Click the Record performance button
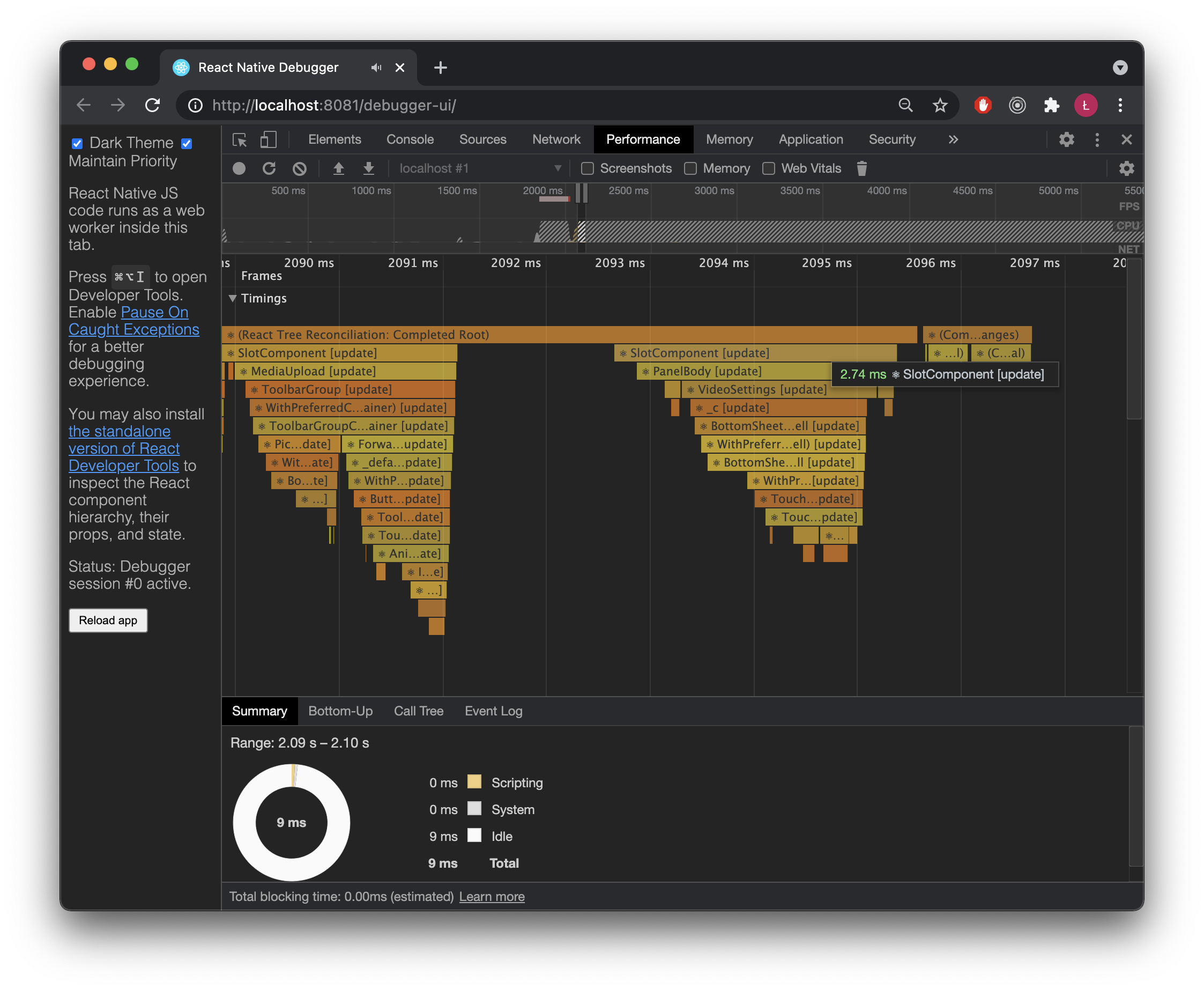The width and height of the screenshot is (1204, 990). [x=239, y=169]
